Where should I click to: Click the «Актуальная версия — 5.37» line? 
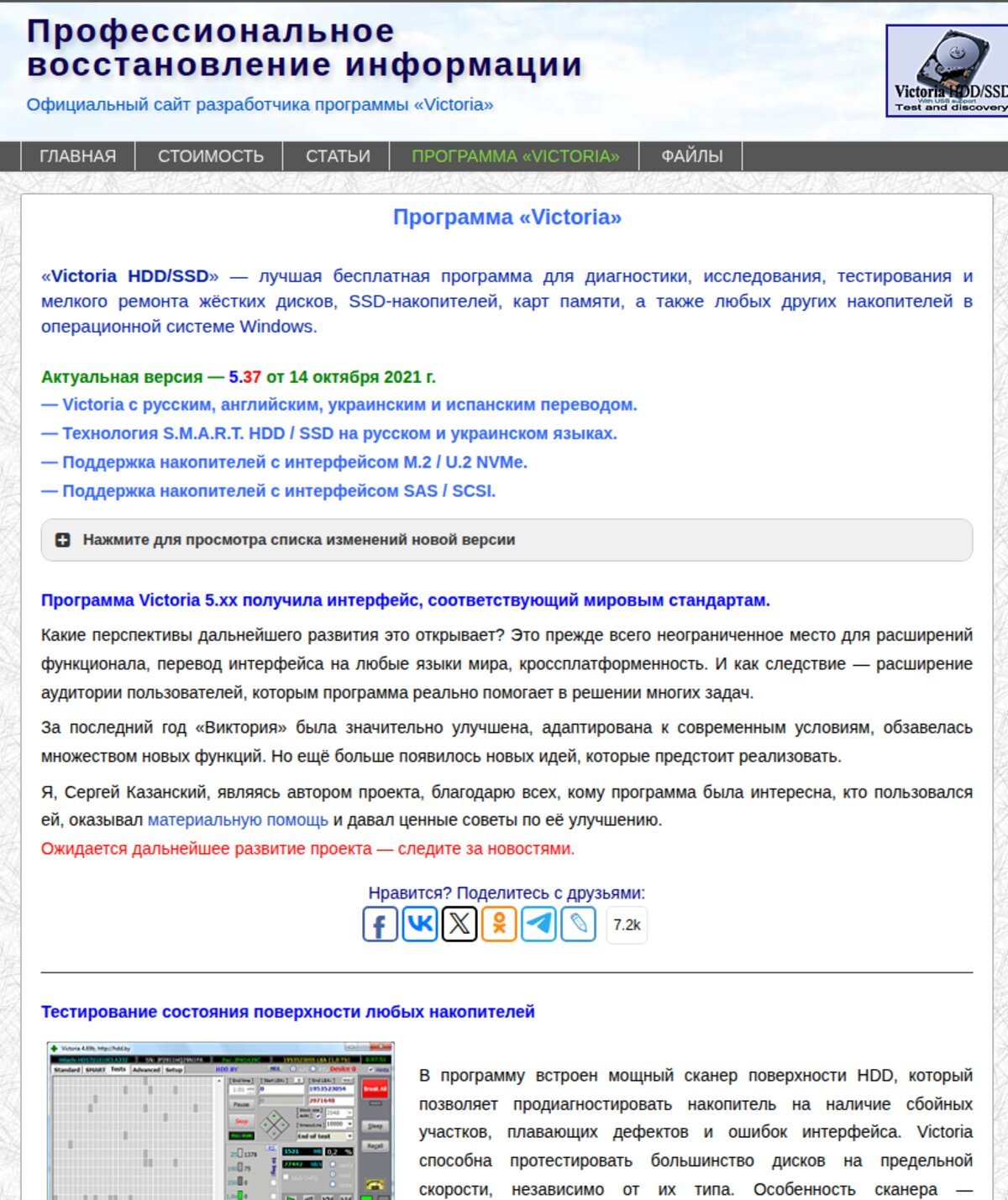pyautogui.click(x=239, y=377)
